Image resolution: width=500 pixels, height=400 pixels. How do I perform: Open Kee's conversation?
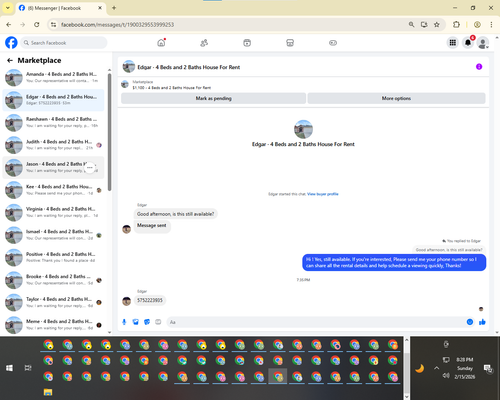pos(53,190)
